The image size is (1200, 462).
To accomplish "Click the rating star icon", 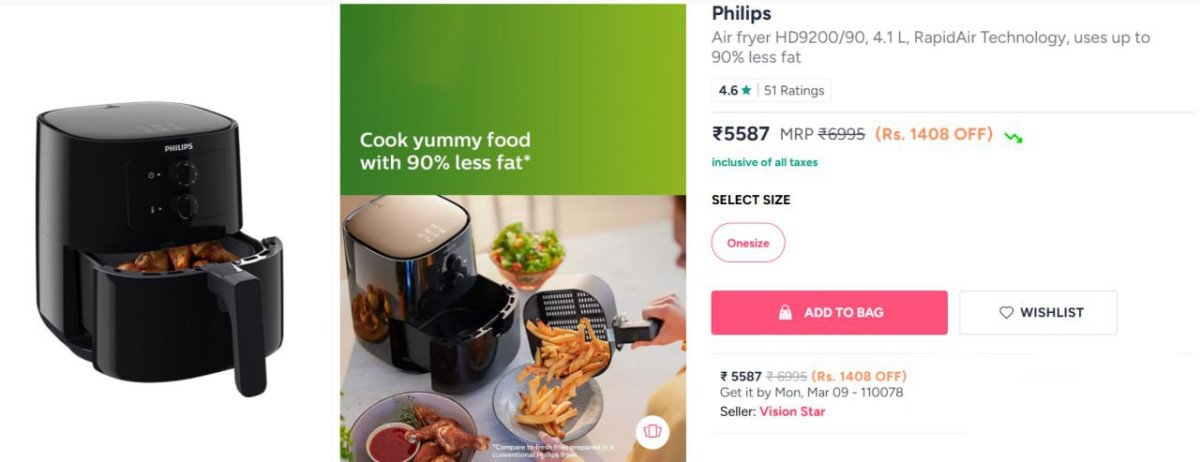I will [x=746, y=91].
